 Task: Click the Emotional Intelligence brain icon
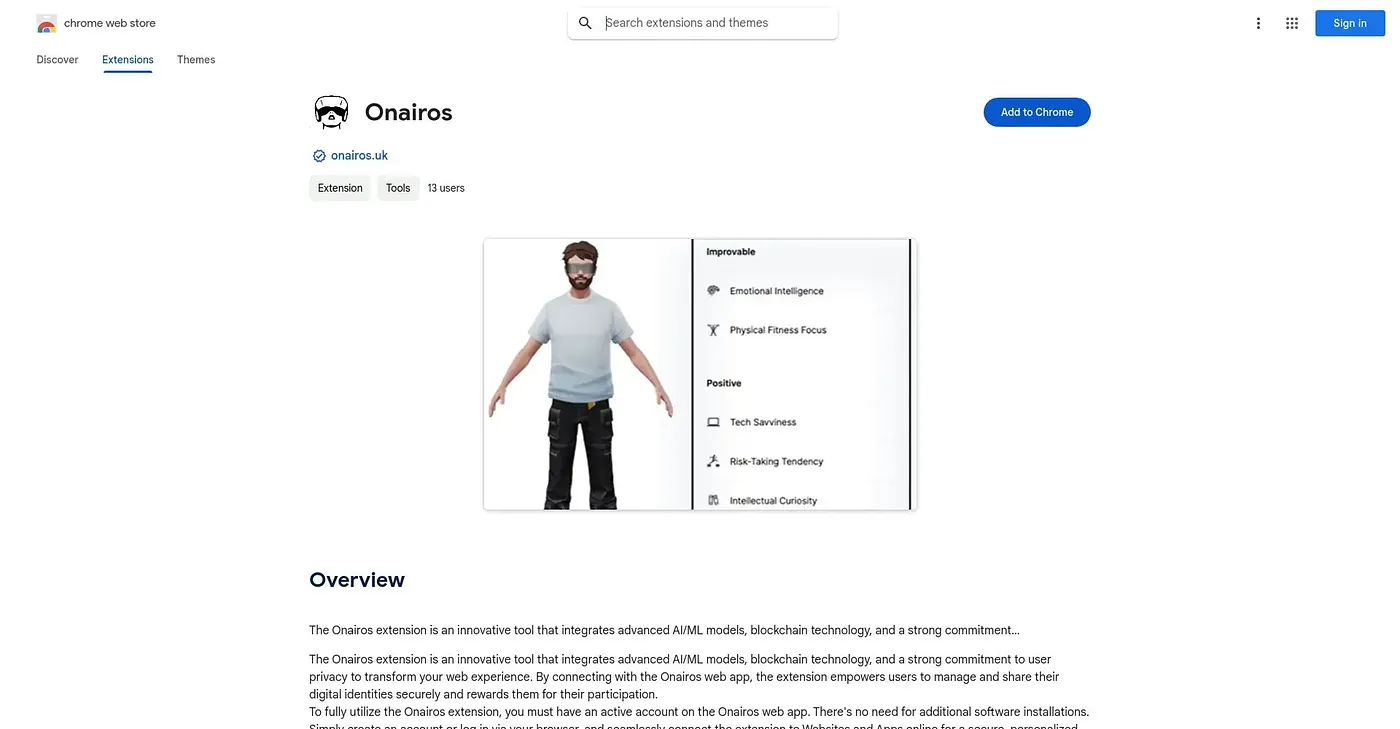(x=713, y=291)
